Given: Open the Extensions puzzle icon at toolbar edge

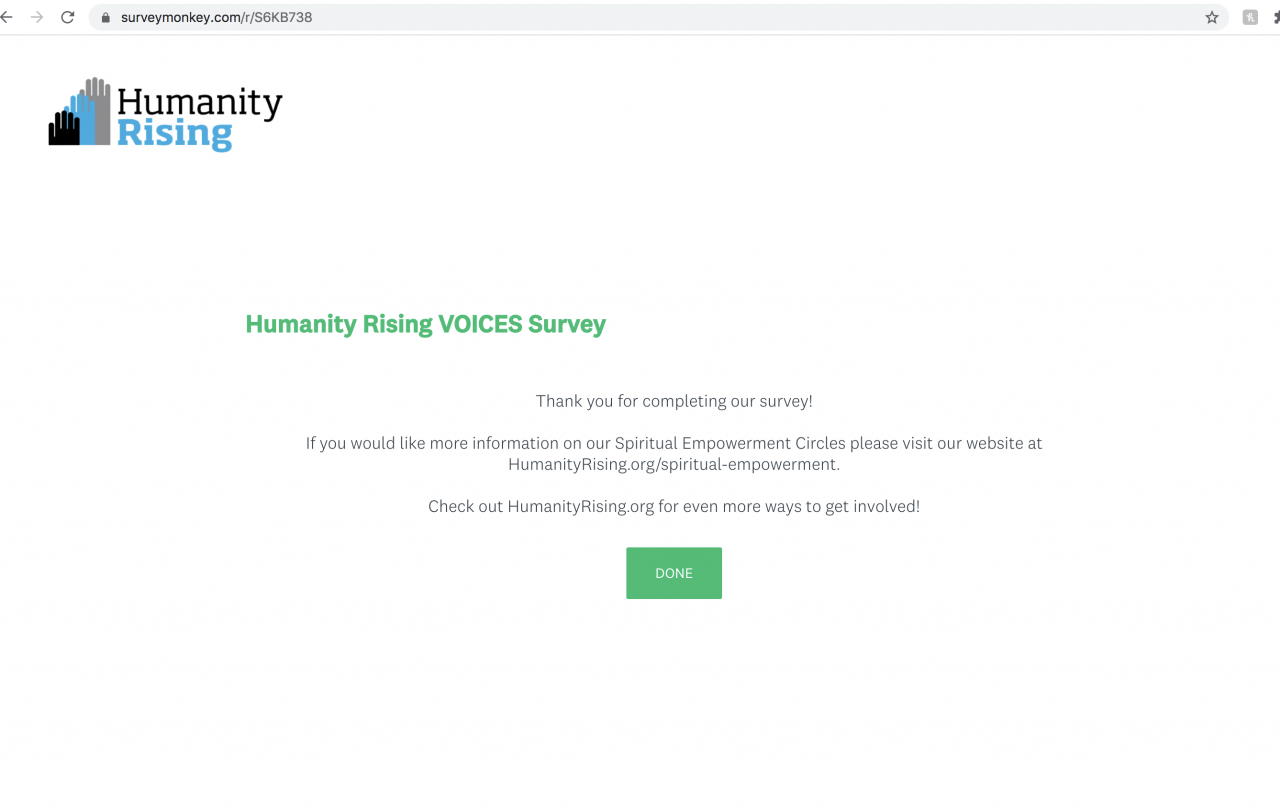Looking at the screenshot, I should pos(1275,17).
